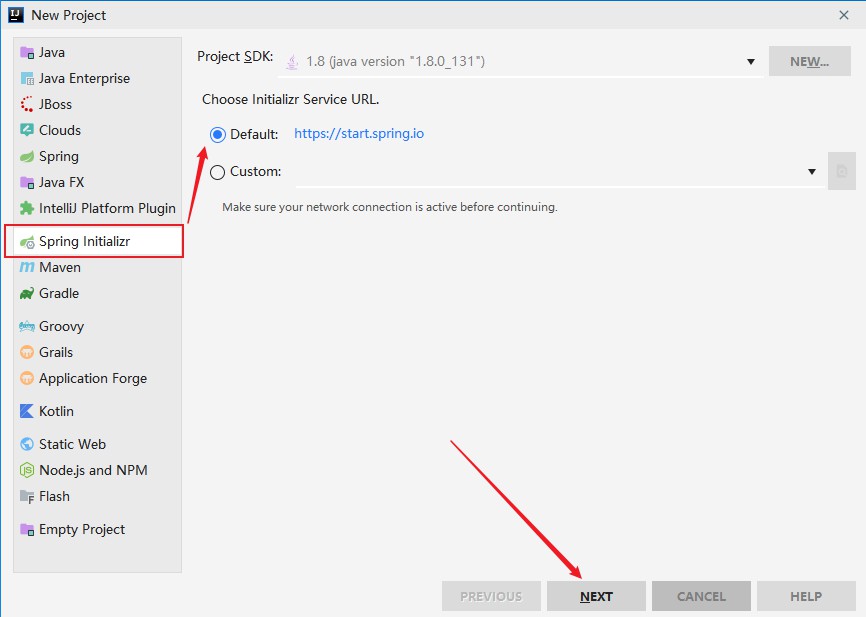Screen dimensions: 866x617
Task: Select Static Web entry text
Action: point(72,444)
